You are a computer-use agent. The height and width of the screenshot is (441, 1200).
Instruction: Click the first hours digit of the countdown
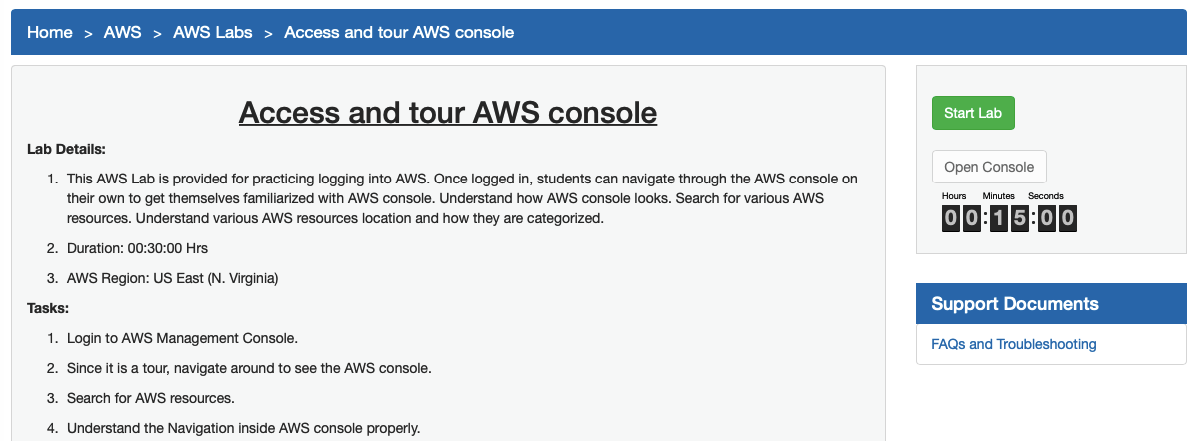[951, 218]
